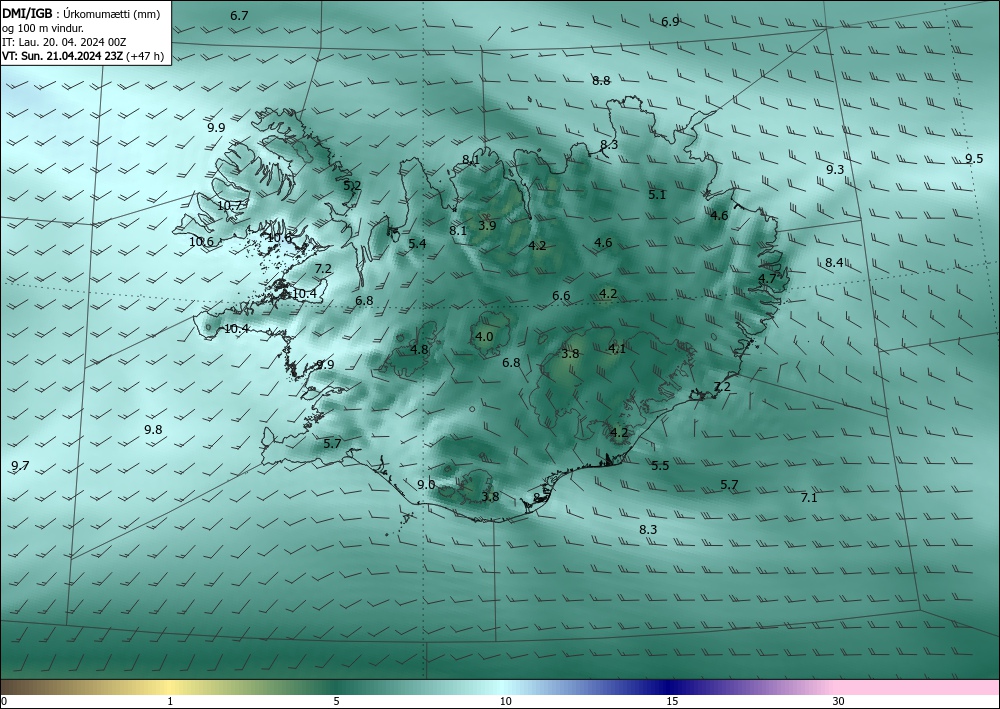Image resolution: width=1000 pixels, height=709 pixels.
Task: Select the 'IT: Lau. 20. 04. 2024 00Z' line
Action: [x=64, y=42]
